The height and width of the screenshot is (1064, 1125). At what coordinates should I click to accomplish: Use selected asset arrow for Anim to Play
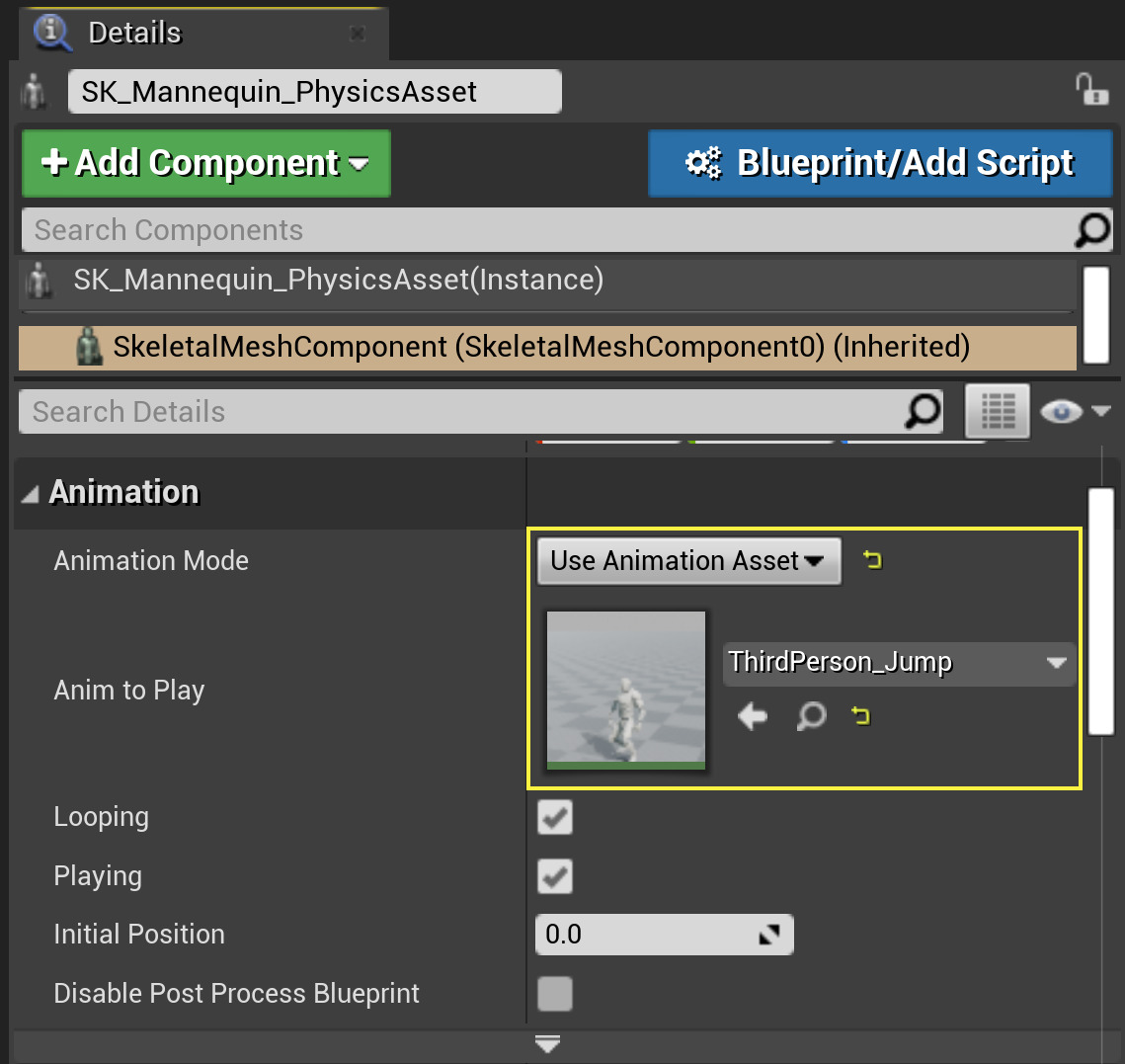coord(752,716)
